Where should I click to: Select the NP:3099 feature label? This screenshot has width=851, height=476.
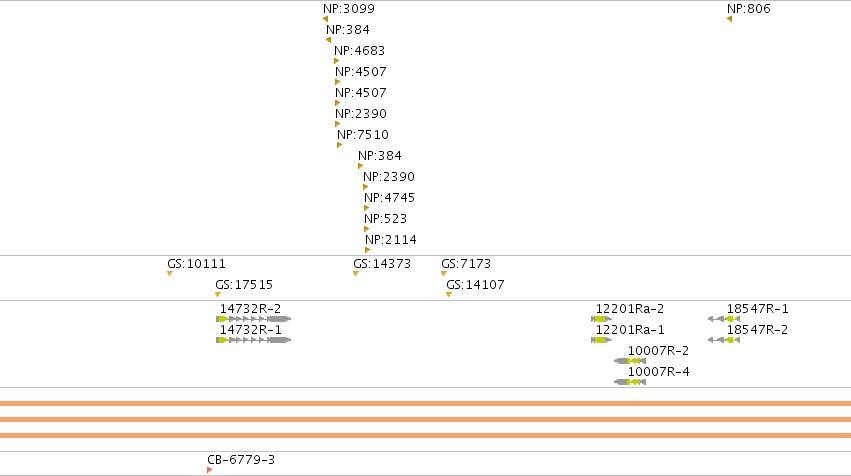[349, 9]
